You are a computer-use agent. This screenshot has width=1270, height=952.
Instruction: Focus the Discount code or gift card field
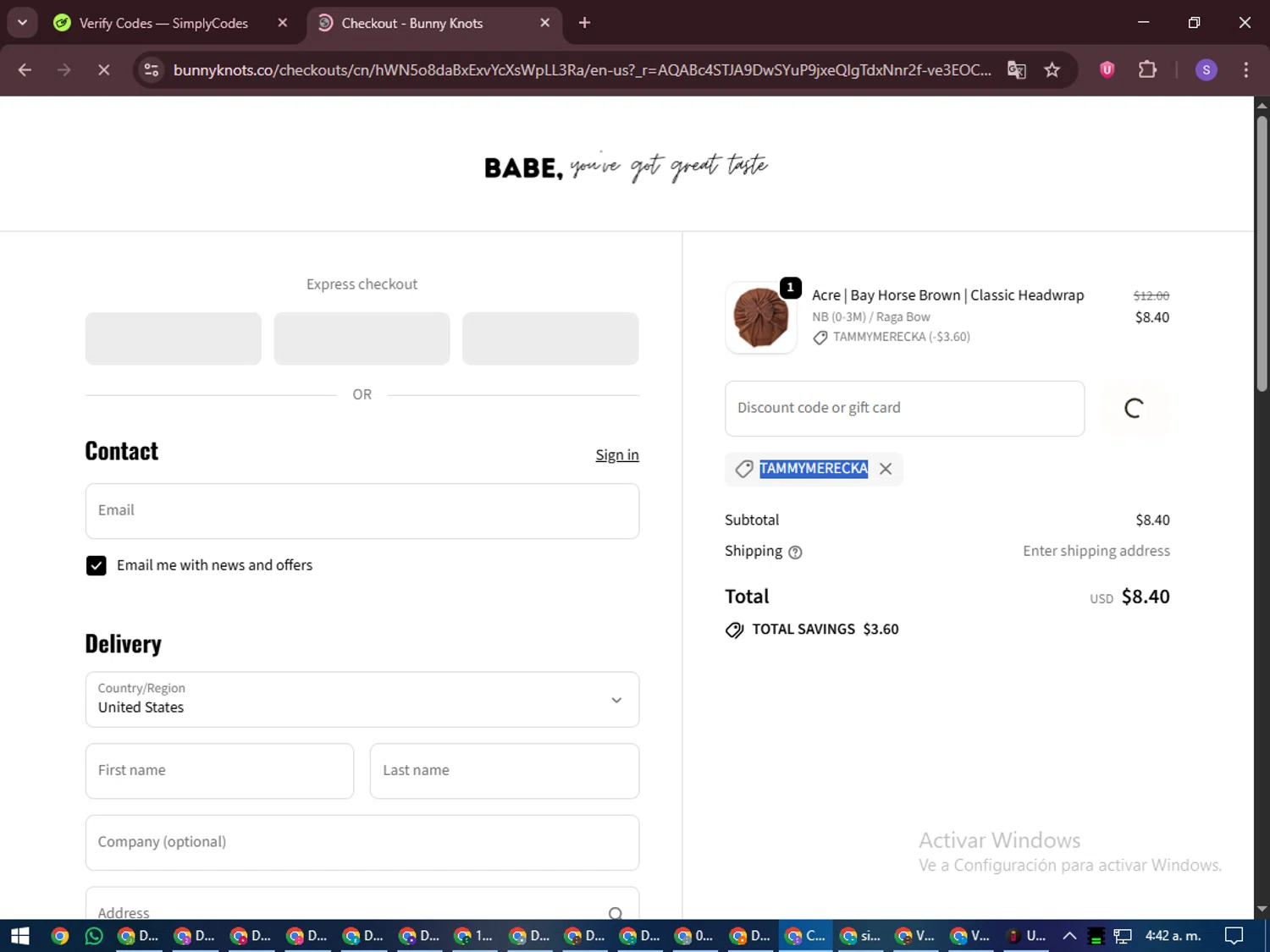coord(904,409)
